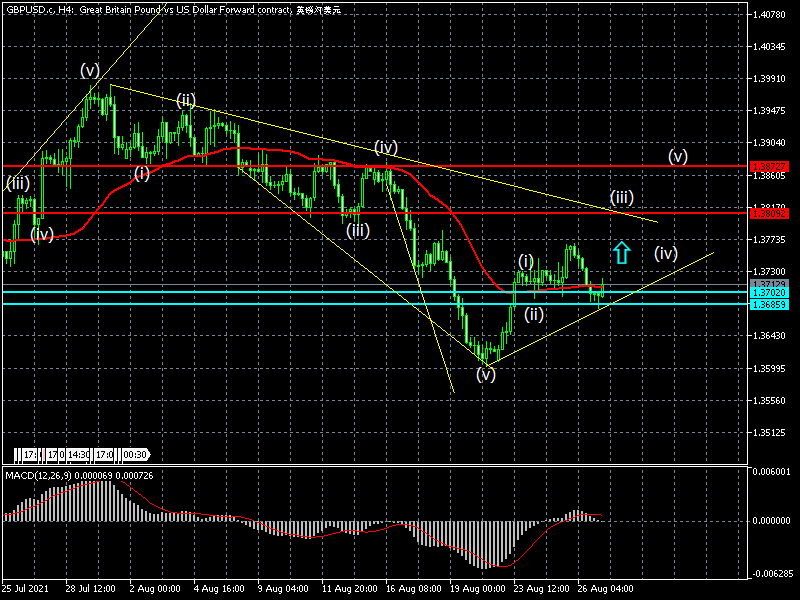Image resolution: width=800 pixels, height=600 pixels.
Task: Select projected (v) label above 1.38727 line
Action: pyautogui.click(x=678, y=156)
